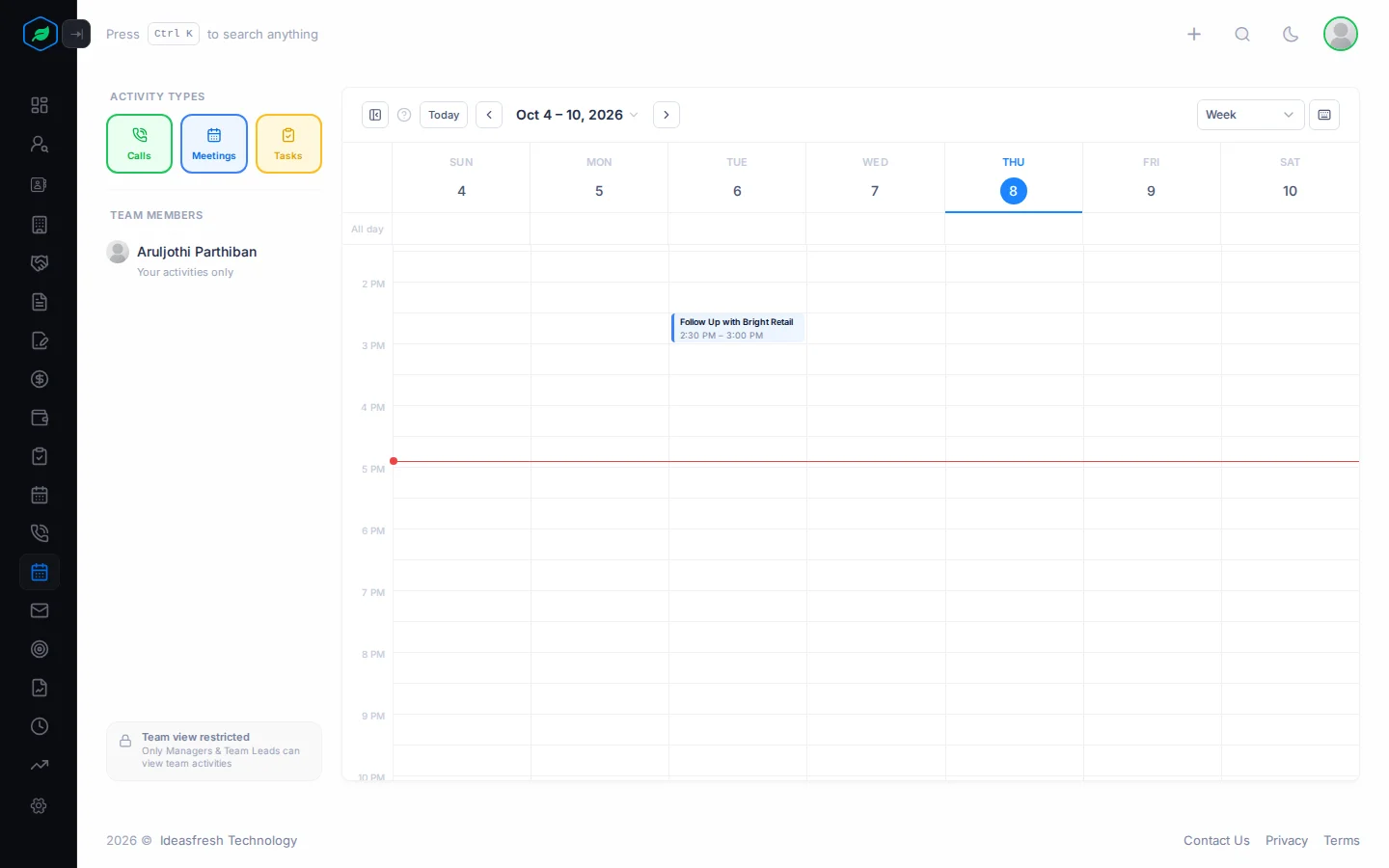Viewport: 1389px width, 868px height.
Task: Open the dollar coin icon in the sidebar
Action: [x=40, y=379]
